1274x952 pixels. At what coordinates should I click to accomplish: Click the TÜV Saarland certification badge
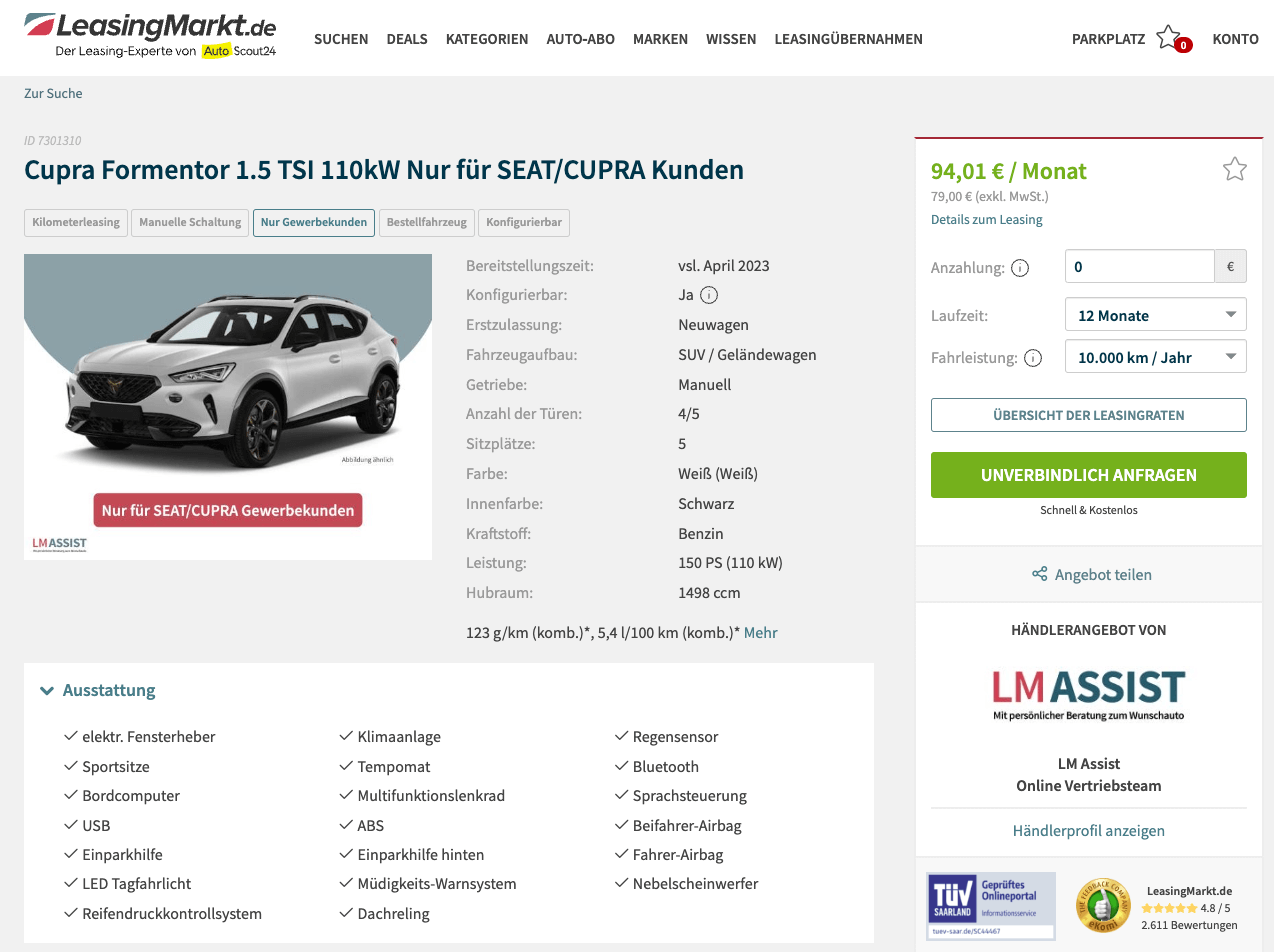991,906
